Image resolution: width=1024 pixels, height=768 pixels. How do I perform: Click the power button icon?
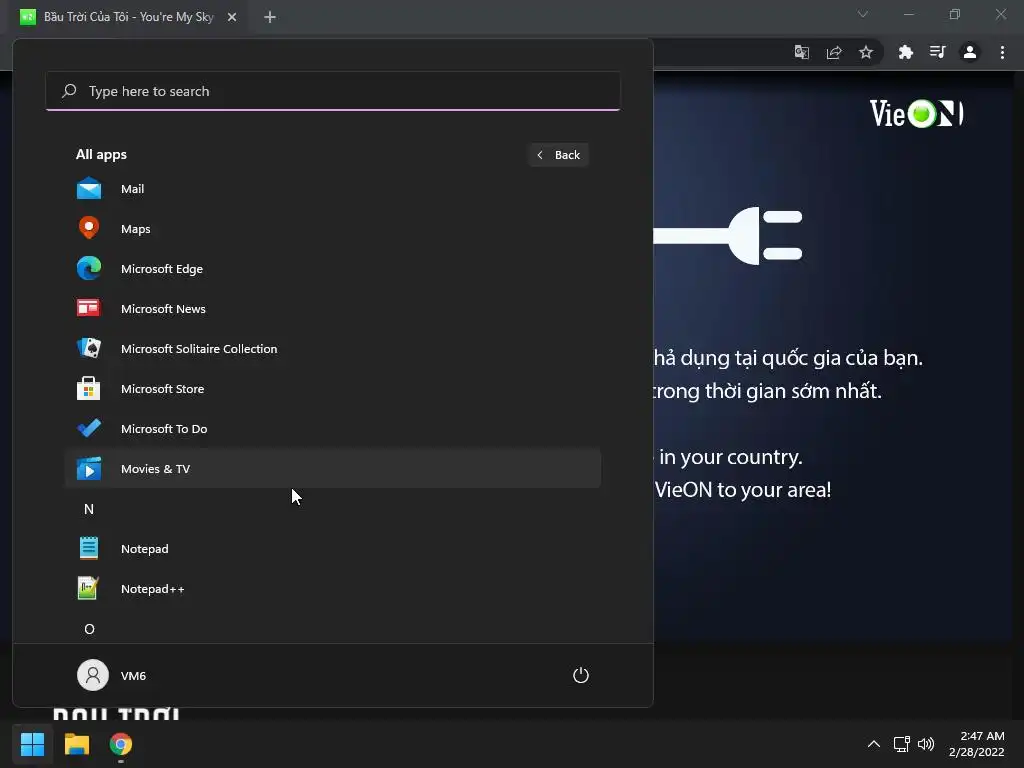581,675
